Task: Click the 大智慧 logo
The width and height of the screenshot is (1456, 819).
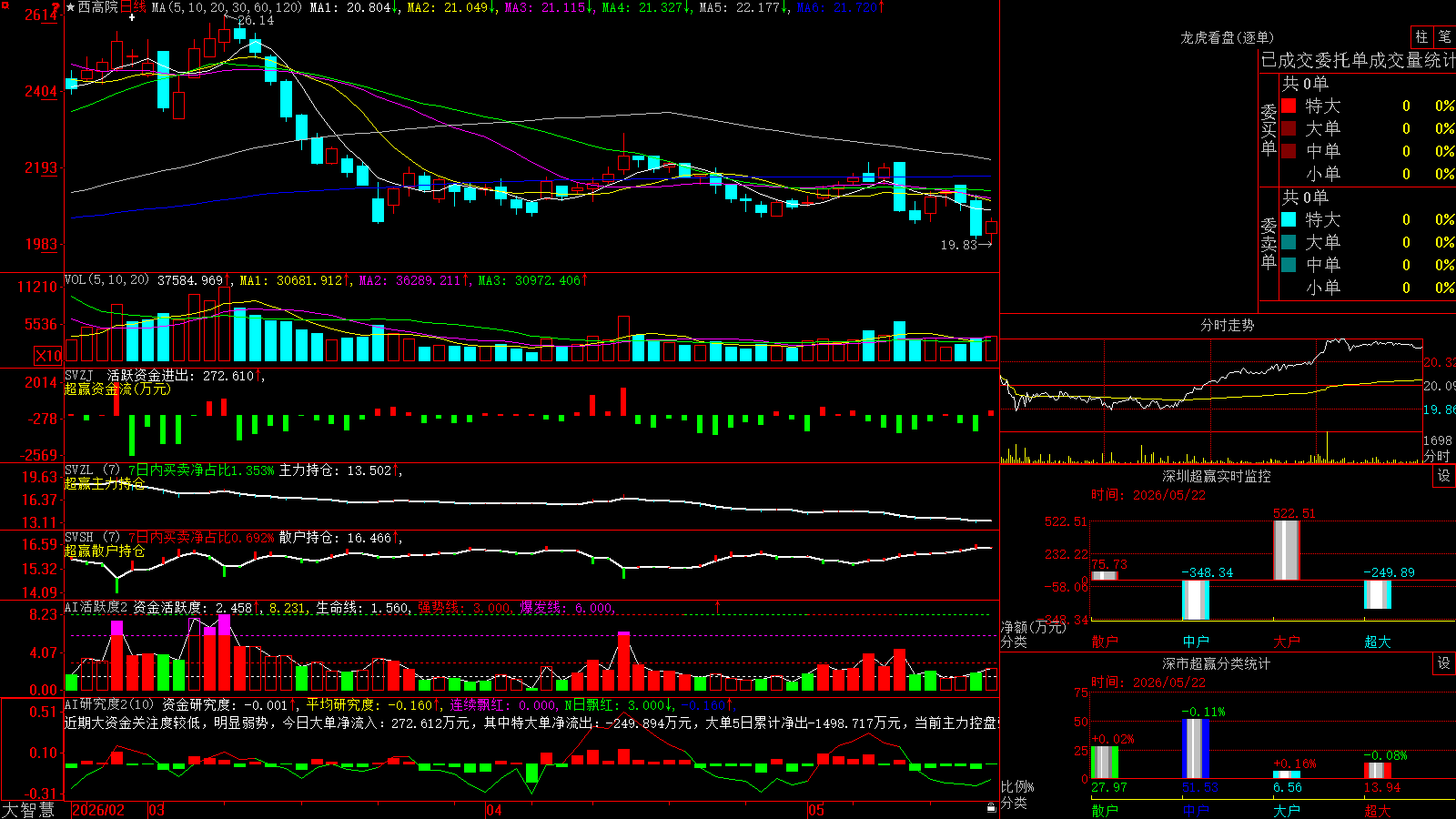Action: click(x=28, y=810)
